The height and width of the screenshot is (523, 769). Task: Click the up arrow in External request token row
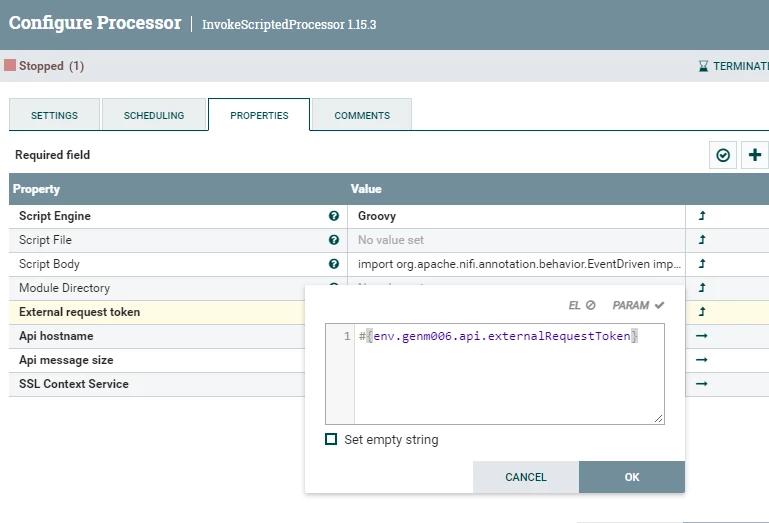click(702, 312)
